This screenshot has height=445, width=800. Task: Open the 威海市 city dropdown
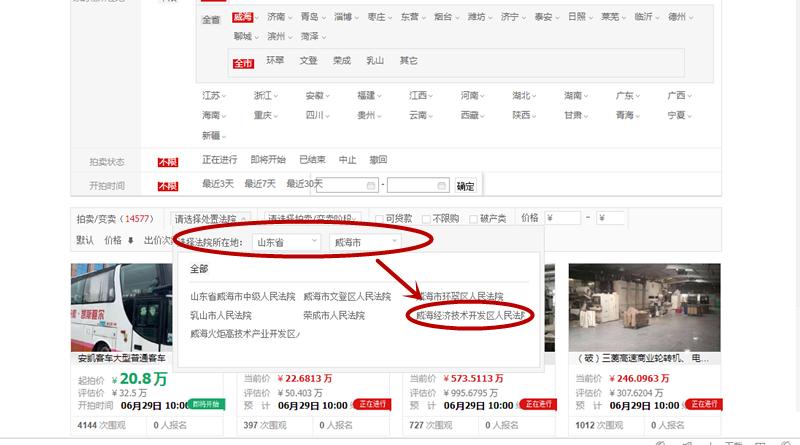pyautogui.click(x=365, y=242)
